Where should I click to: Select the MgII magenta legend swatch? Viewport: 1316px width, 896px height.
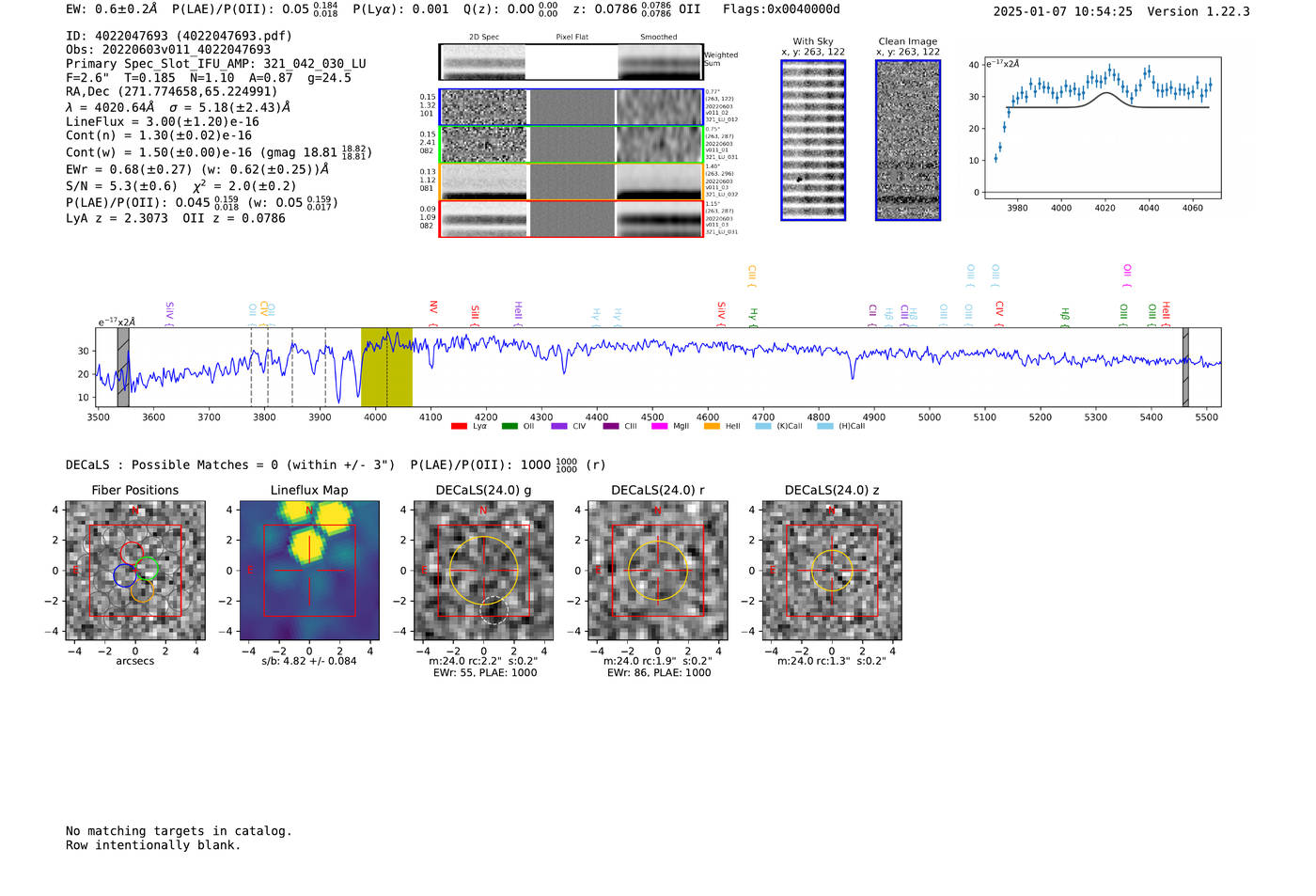(659, 426)
